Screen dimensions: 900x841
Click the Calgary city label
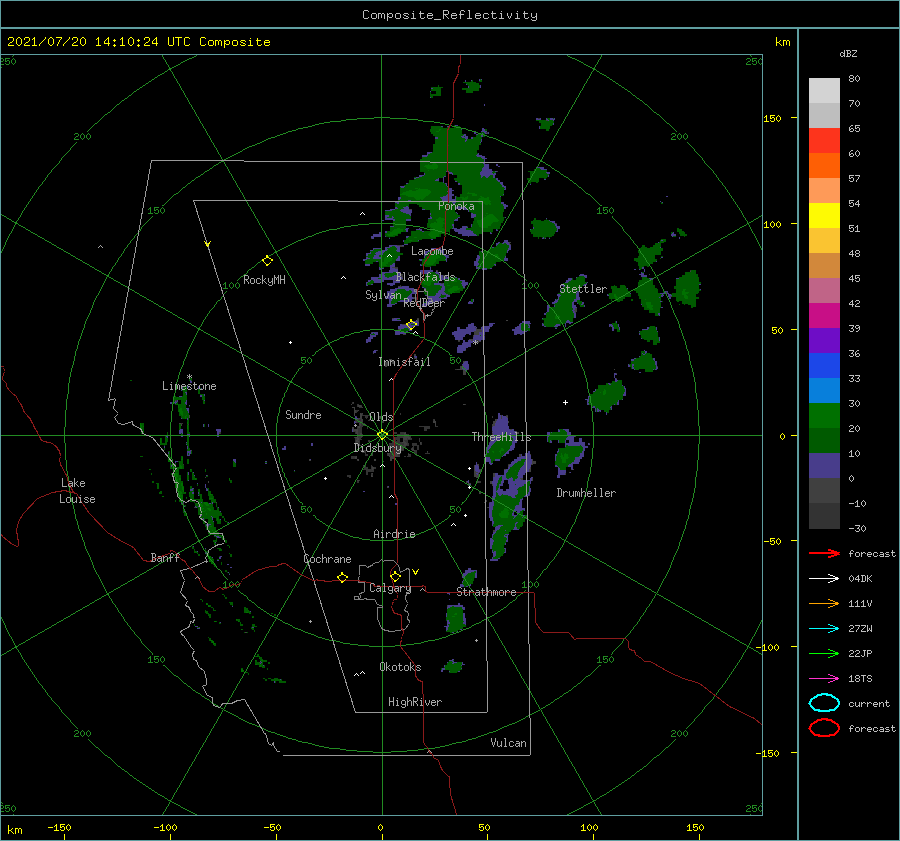(x=390, y=588)
